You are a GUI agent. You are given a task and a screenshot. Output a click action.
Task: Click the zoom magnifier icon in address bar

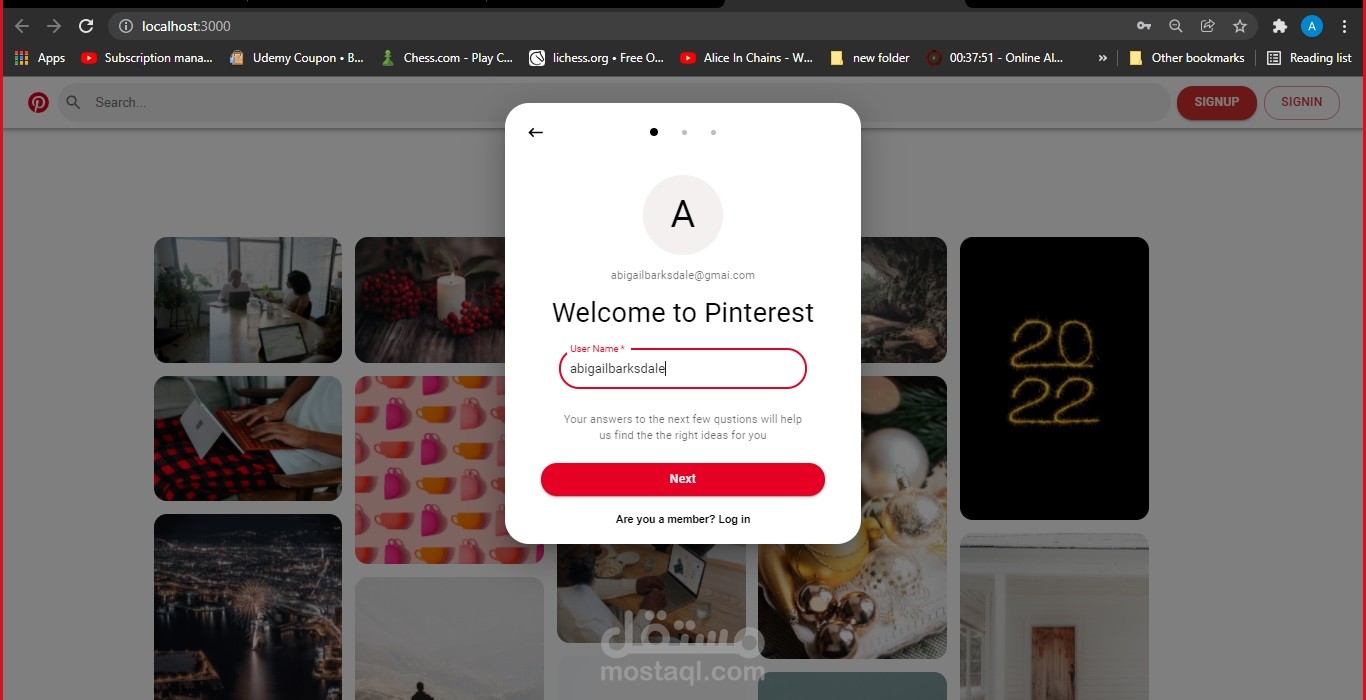click(x=1176, y=26)
